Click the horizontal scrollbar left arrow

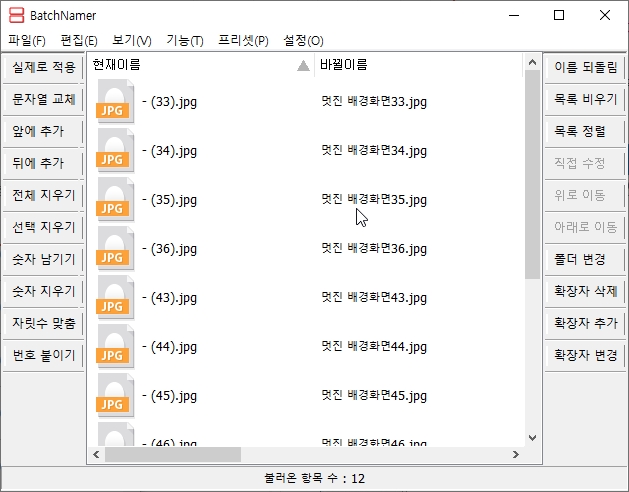coord(96,454)
